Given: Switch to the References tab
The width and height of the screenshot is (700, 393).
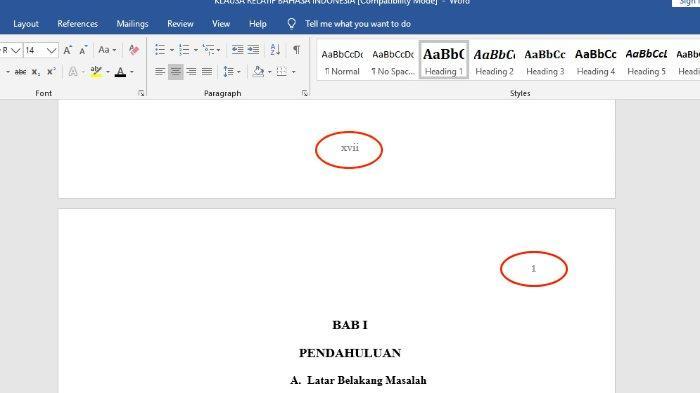Looking at the screenshot, I should (x=78, y=24).
